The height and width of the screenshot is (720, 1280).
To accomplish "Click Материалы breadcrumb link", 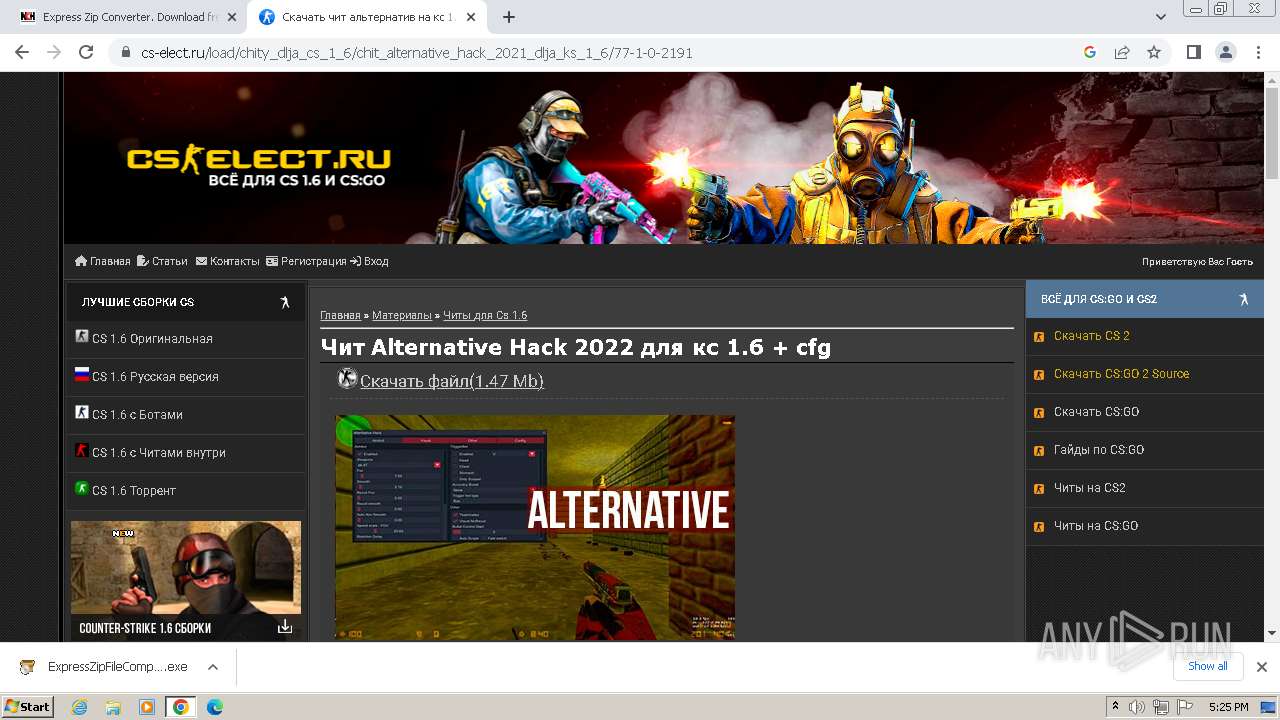I will [x=402, y=315].
